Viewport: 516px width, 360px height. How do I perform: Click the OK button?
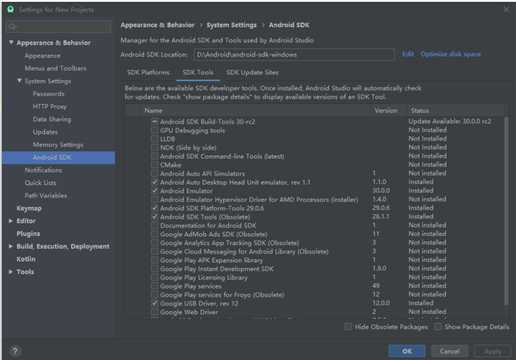coord(407,351)
